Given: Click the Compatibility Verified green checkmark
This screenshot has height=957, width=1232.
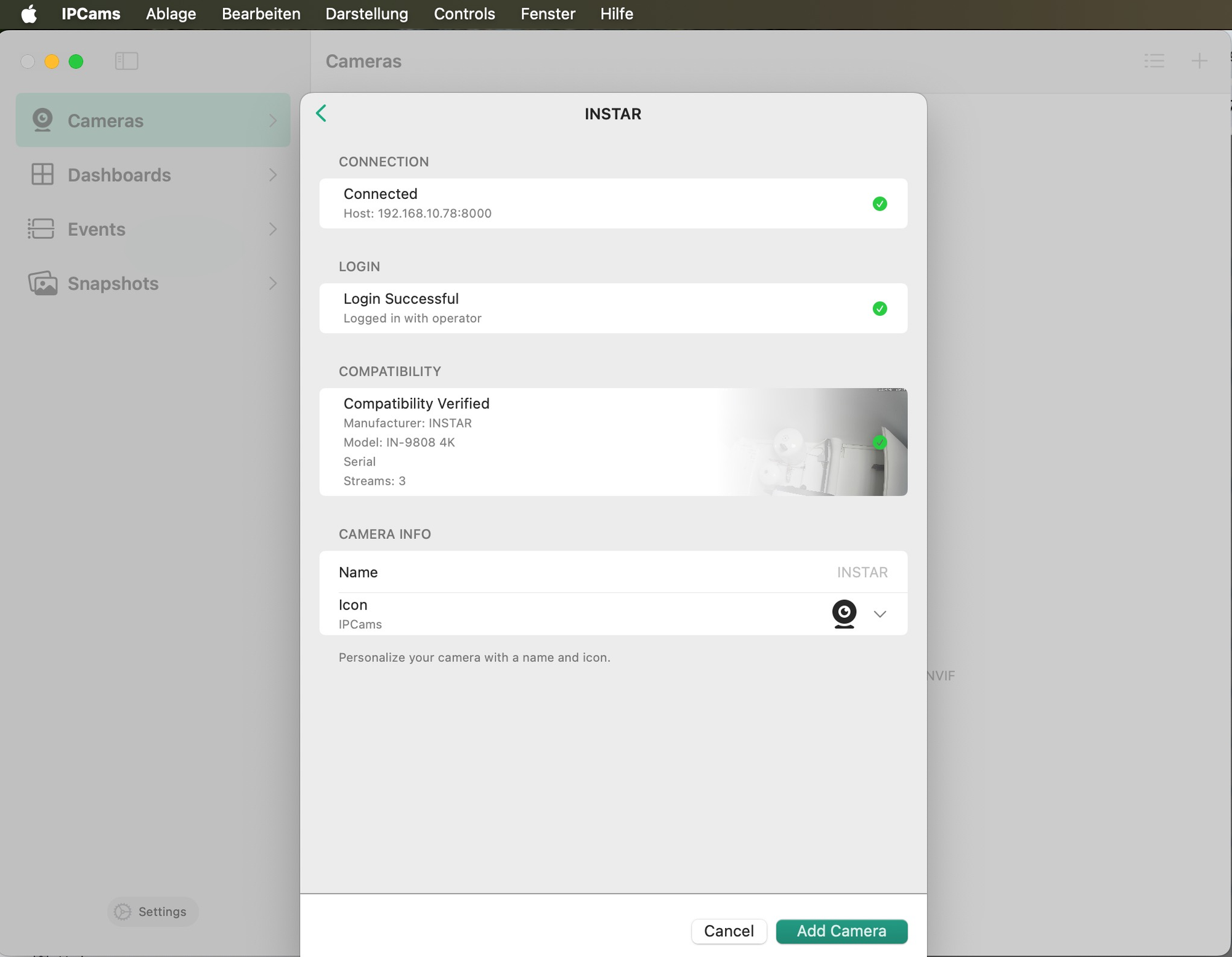Looking at the screenshot, I should 880,442.
